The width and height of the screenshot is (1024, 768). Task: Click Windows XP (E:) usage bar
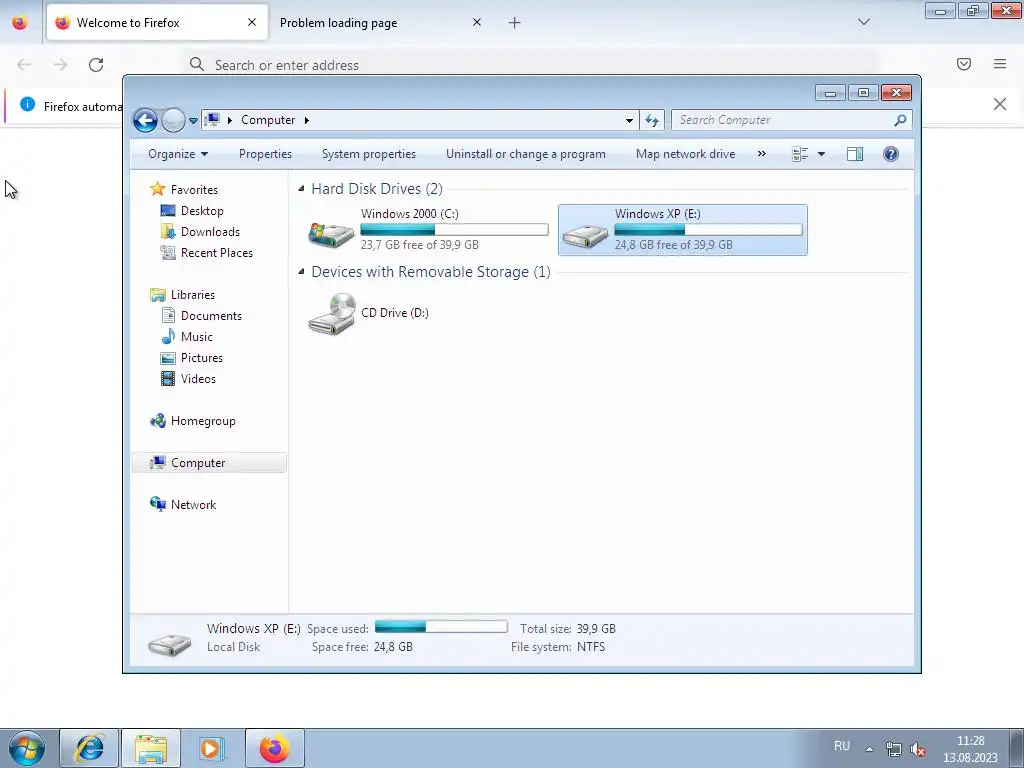pyautogui.click(x=708, y=229)
